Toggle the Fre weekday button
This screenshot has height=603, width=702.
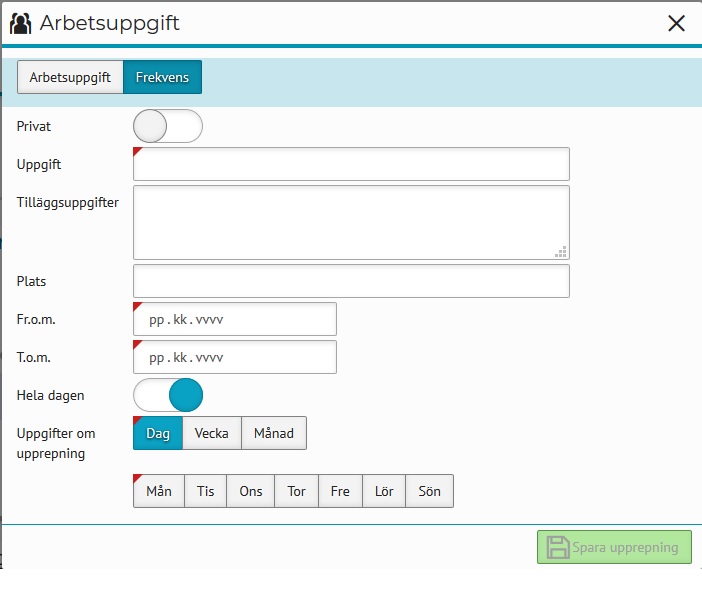click(x=340, y=491)
